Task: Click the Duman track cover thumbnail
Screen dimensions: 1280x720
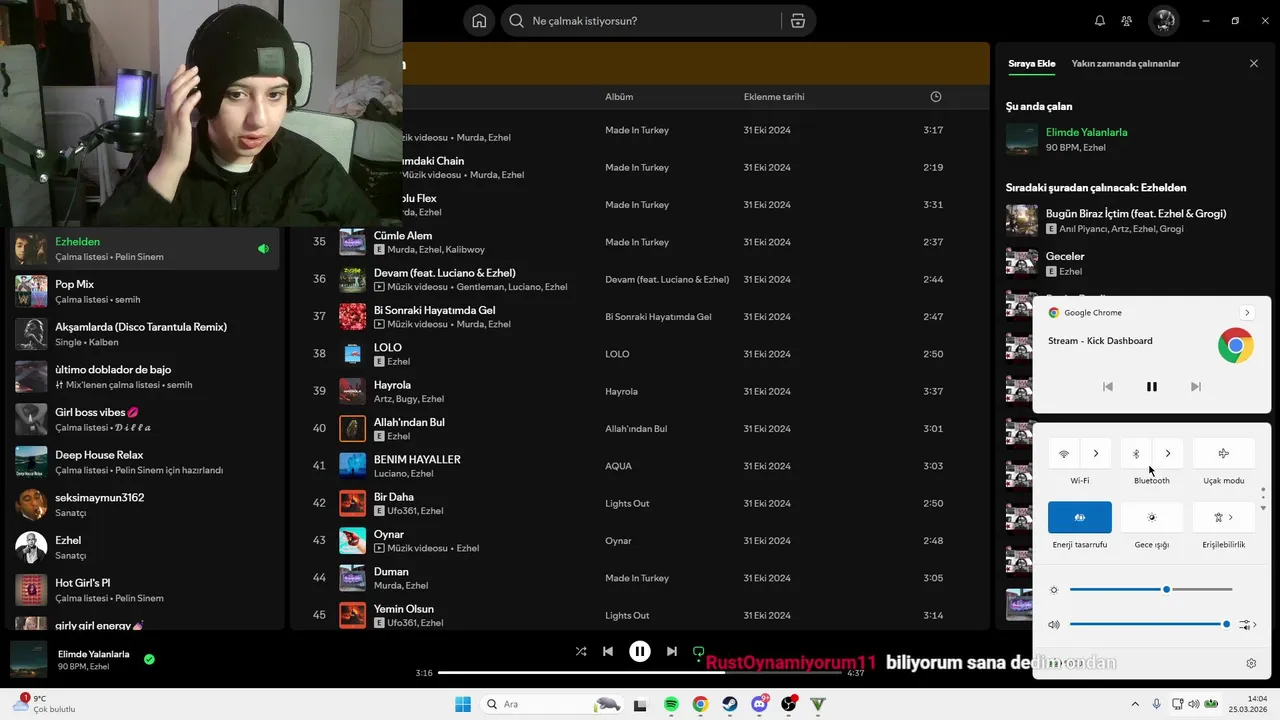Action: click(x=352, y=578)
